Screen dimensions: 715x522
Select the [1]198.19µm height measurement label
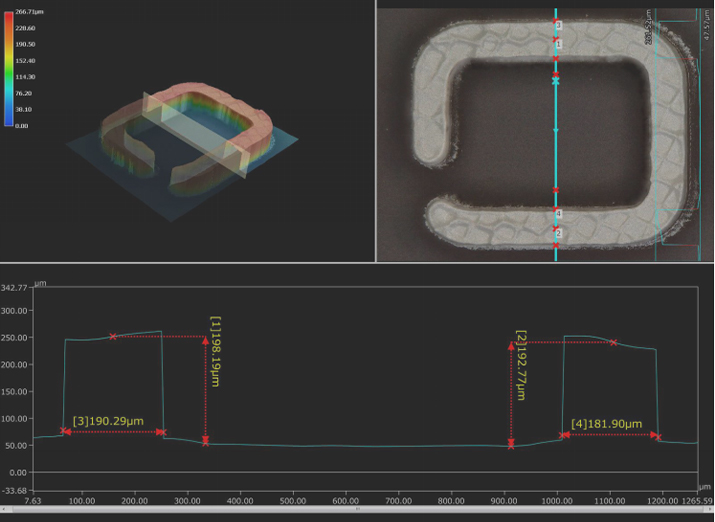[215, 352]
